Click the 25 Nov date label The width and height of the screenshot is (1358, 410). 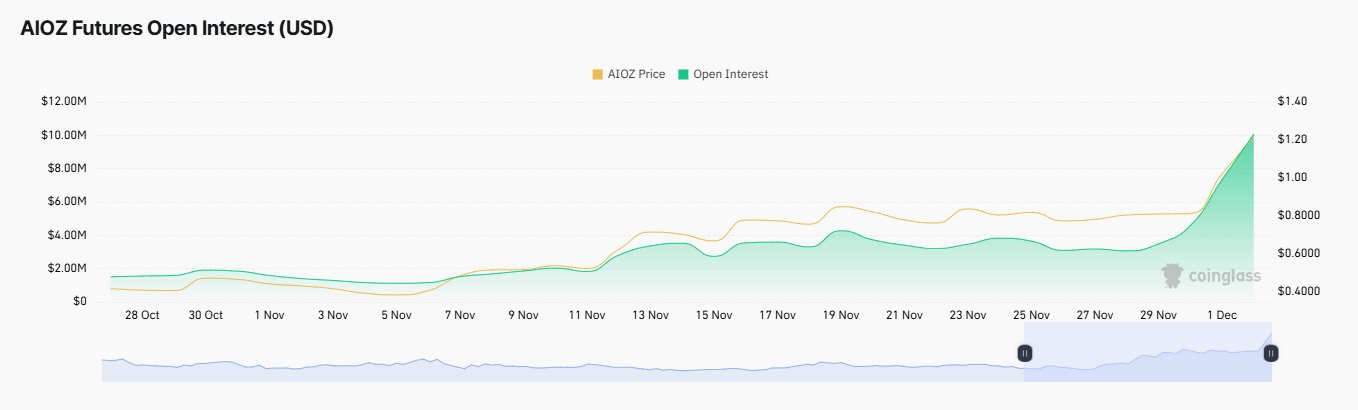[x=1031, y=315]
